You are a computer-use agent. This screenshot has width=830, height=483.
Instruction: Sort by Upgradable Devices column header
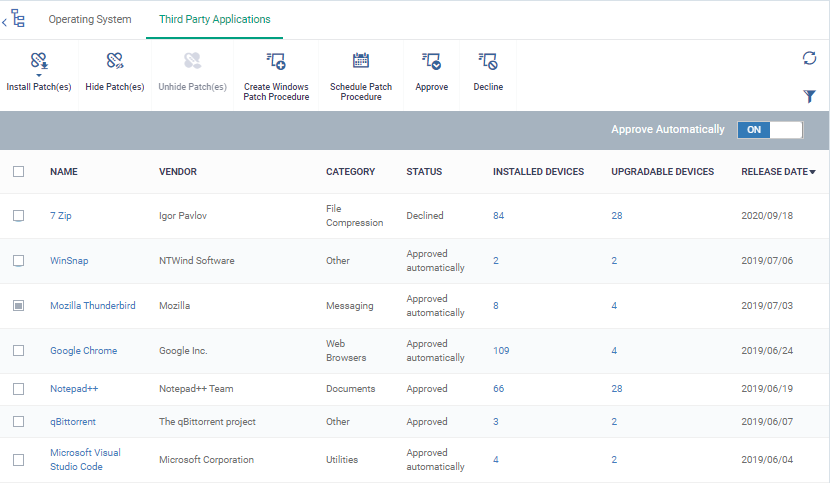pos(663,172)
